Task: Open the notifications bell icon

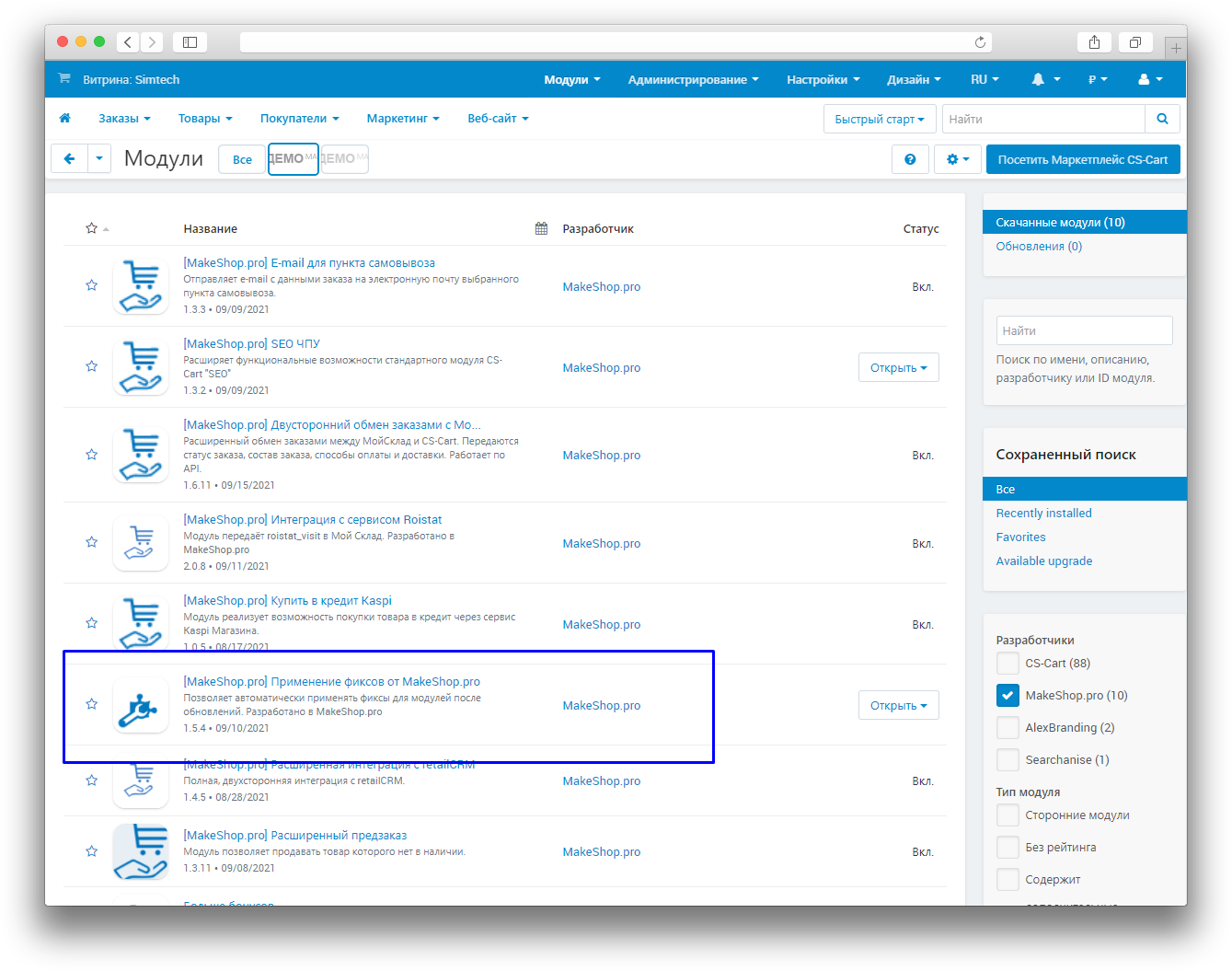Action: tap(1038, 80)
